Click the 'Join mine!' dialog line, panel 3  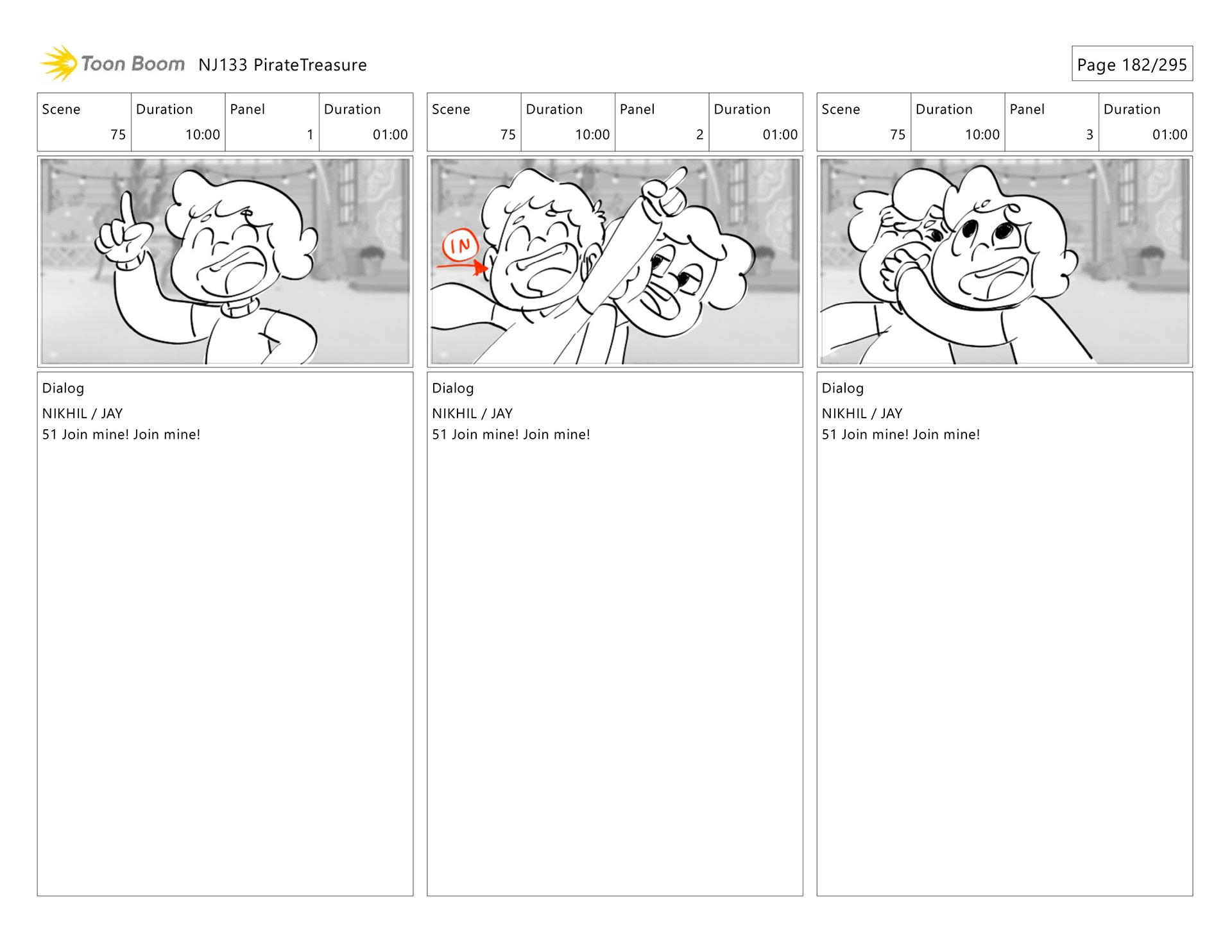(x=901, y=434)
